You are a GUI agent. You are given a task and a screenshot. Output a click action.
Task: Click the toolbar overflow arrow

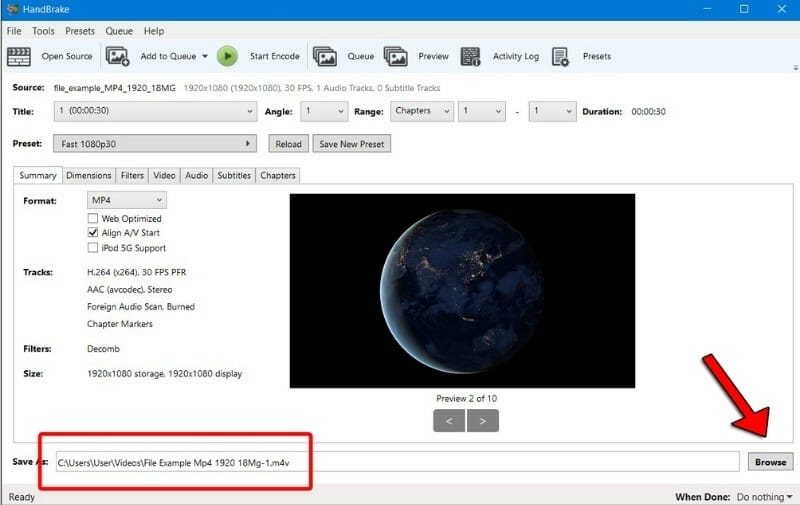pyautogui.click(x=795, y=68)
